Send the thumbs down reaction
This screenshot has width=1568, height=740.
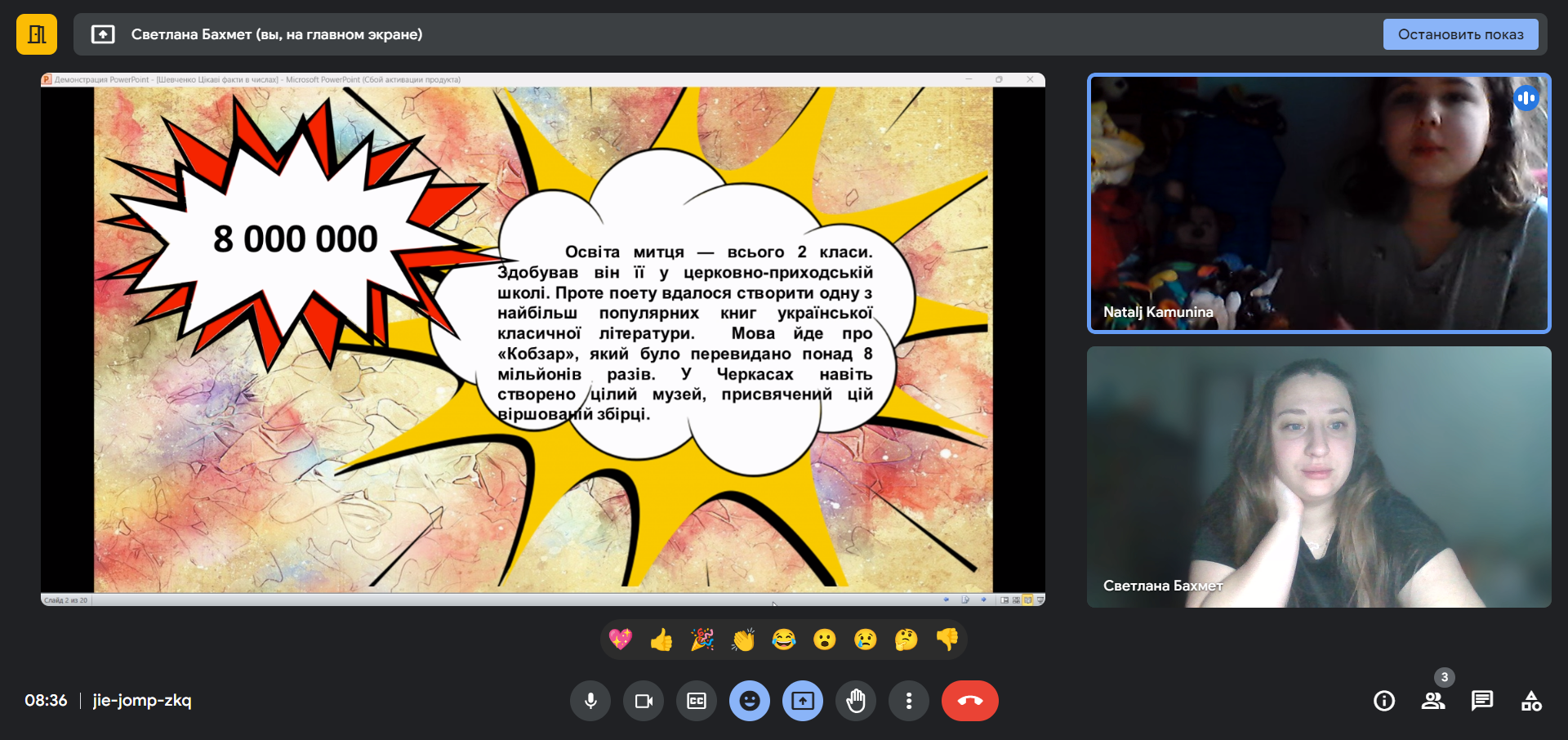coord(947,640)
